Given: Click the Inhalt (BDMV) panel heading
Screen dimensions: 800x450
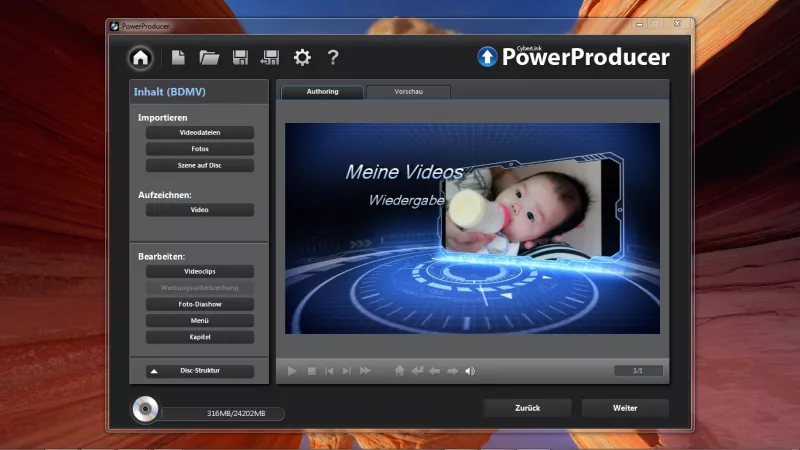Looking at the screenshot, I should pos(169,92).
